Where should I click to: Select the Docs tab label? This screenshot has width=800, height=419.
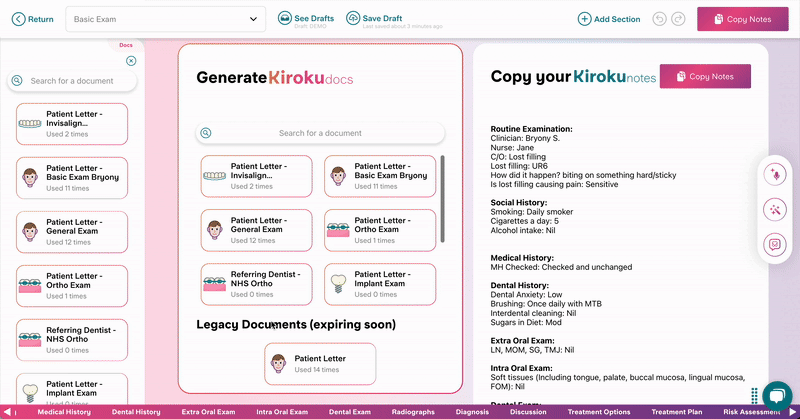pos(126,45)
